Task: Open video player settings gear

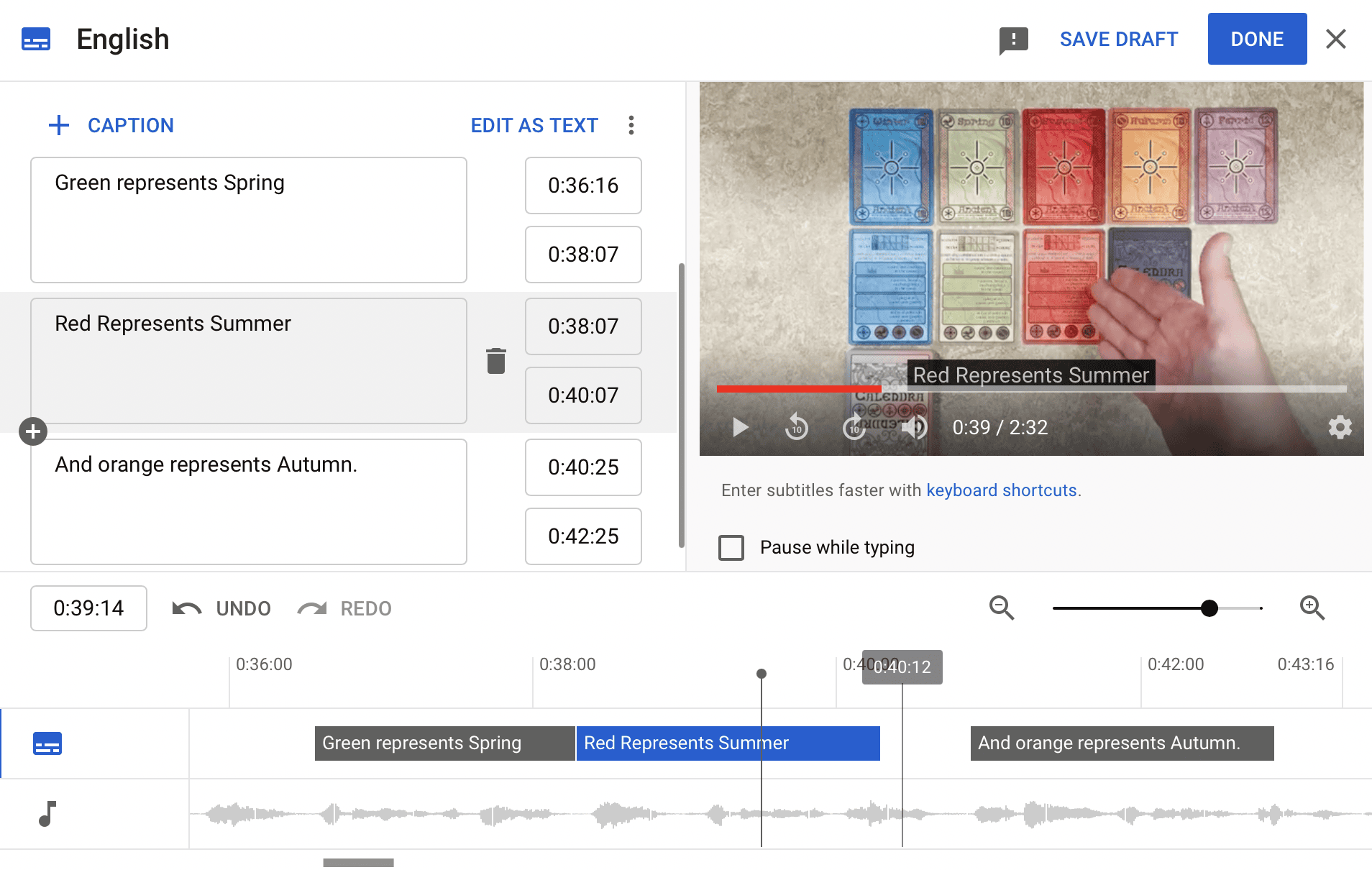Action: click(1340, 427)
